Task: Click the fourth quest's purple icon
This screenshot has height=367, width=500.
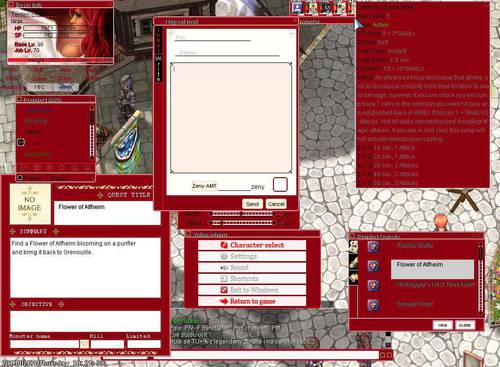Action: pos(373,305)
